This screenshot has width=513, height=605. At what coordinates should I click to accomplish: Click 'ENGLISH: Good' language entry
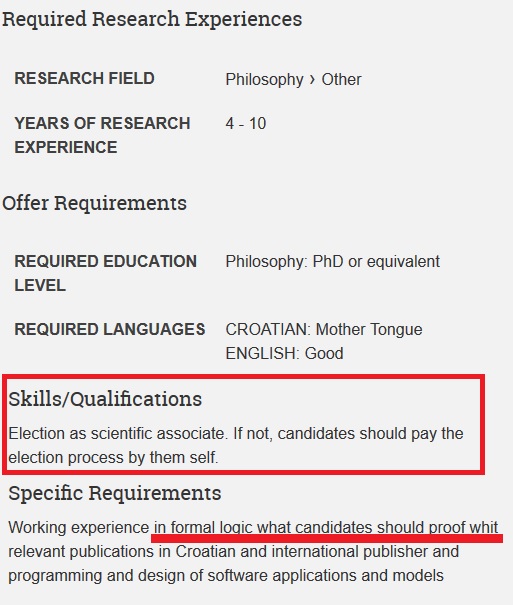(284, 353)
